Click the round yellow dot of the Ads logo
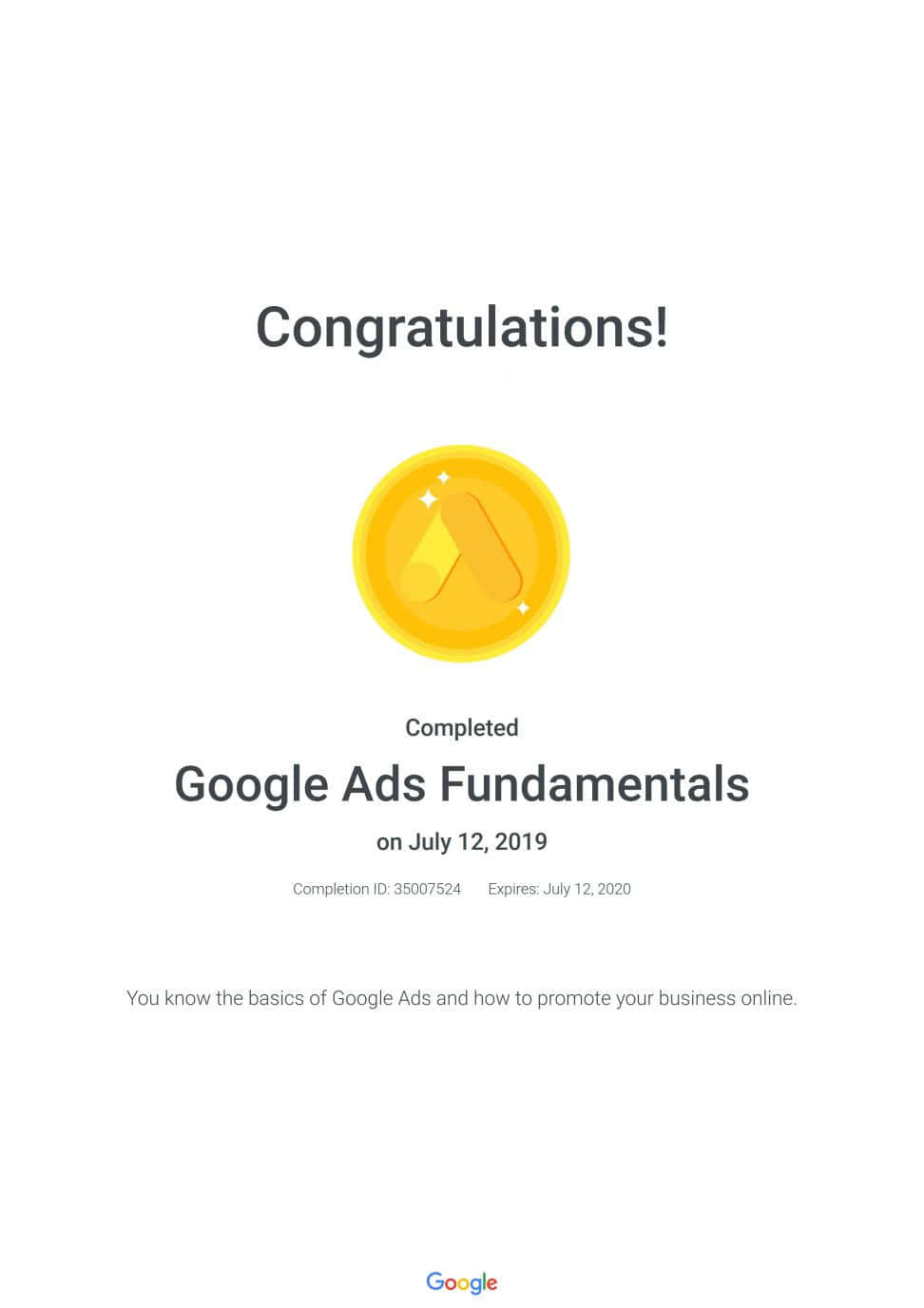Viewport: 924px width, 1308px height. coord(418,581)
